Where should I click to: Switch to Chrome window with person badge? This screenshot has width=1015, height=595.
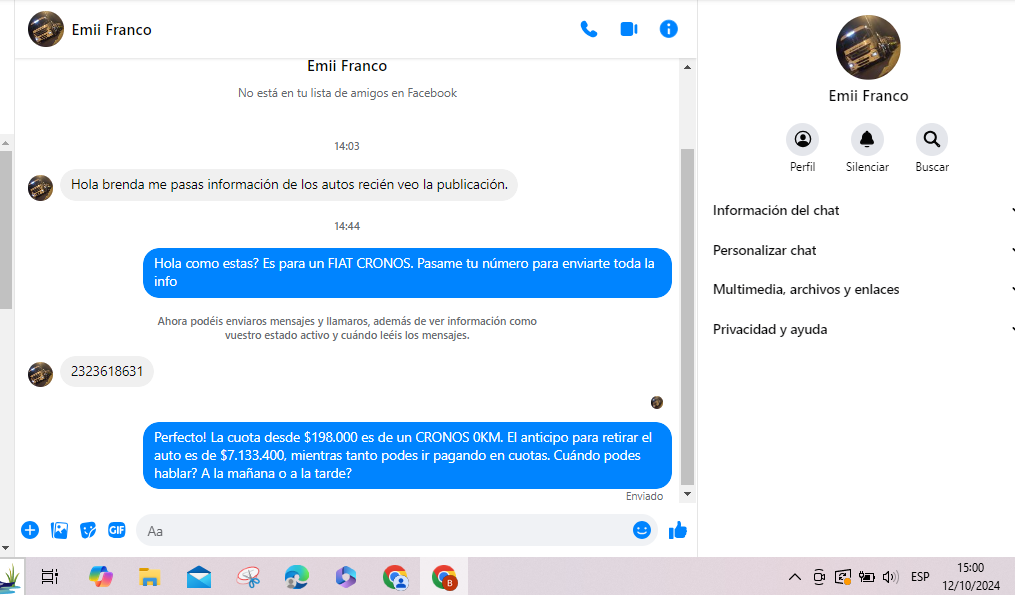[x=395, y=576]
